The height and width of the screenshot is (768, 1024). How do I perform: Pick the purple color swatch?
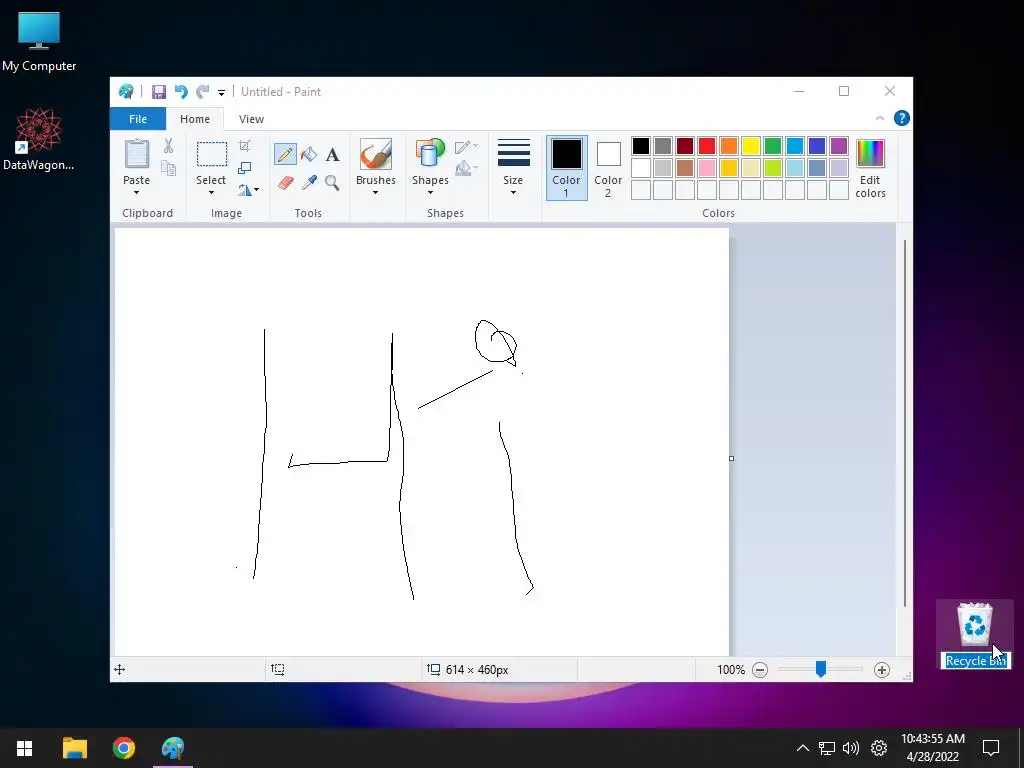pyautogui.click(x=839, y=146)
